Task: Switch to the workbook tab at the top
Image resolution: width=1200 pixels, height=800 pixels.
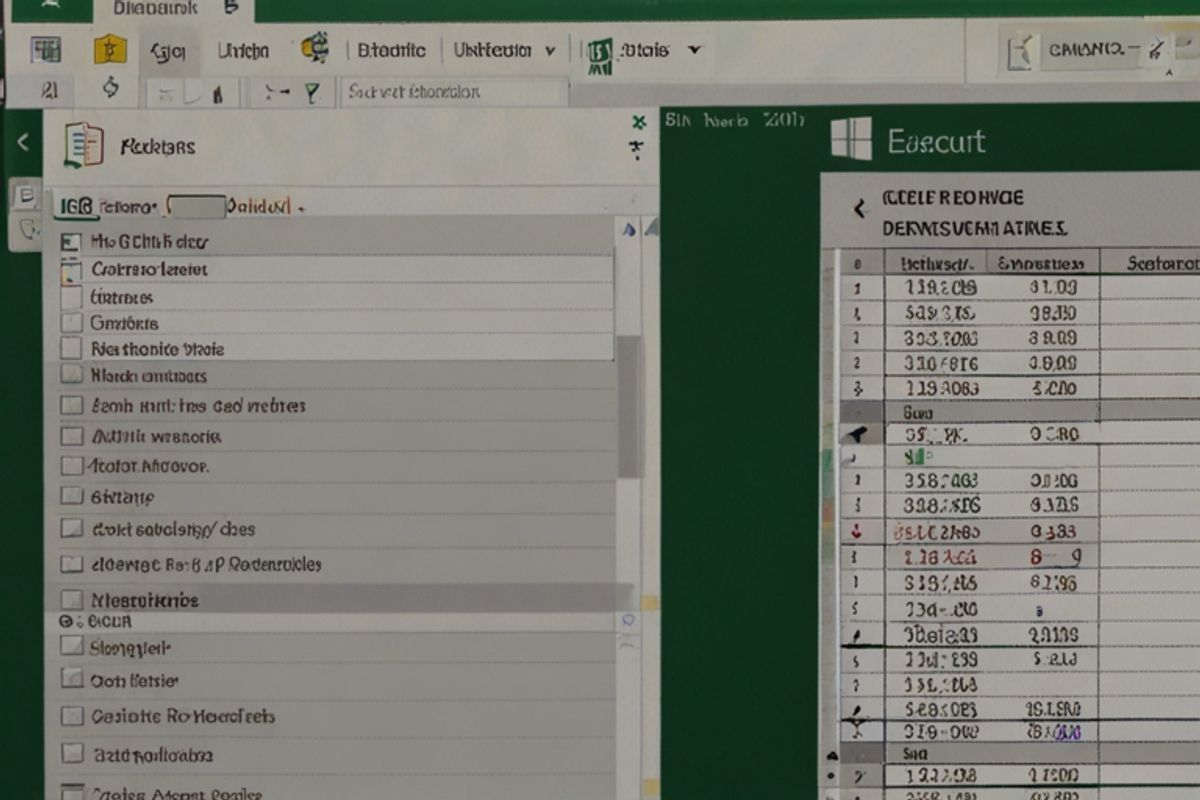Action: [x=155, y=9]
